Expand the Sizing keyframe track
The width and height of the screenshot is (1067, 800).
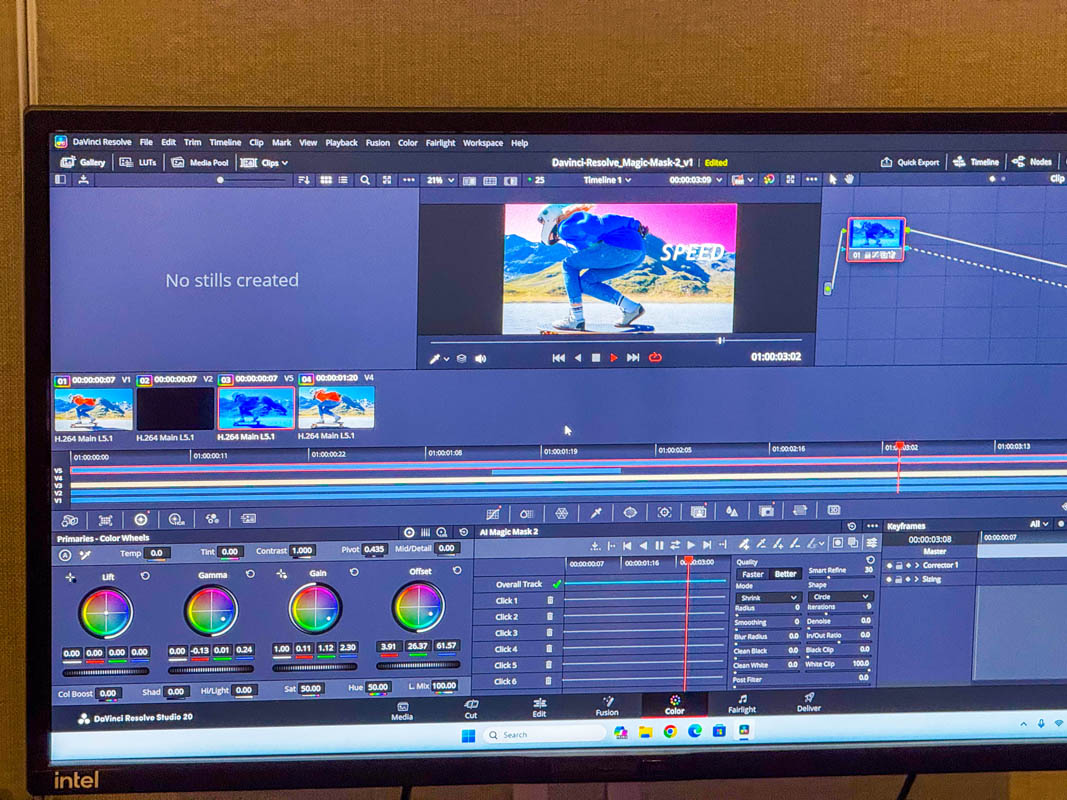(x=917, y=580)
